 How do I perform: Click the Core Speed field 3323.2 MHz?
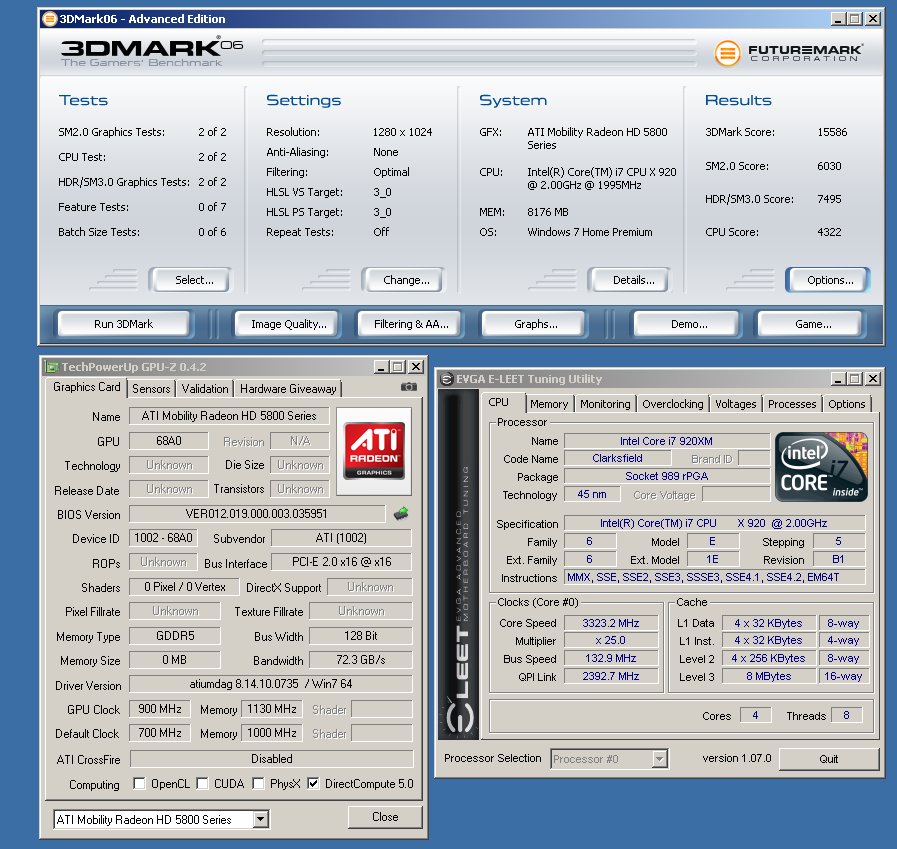point(611,623)
